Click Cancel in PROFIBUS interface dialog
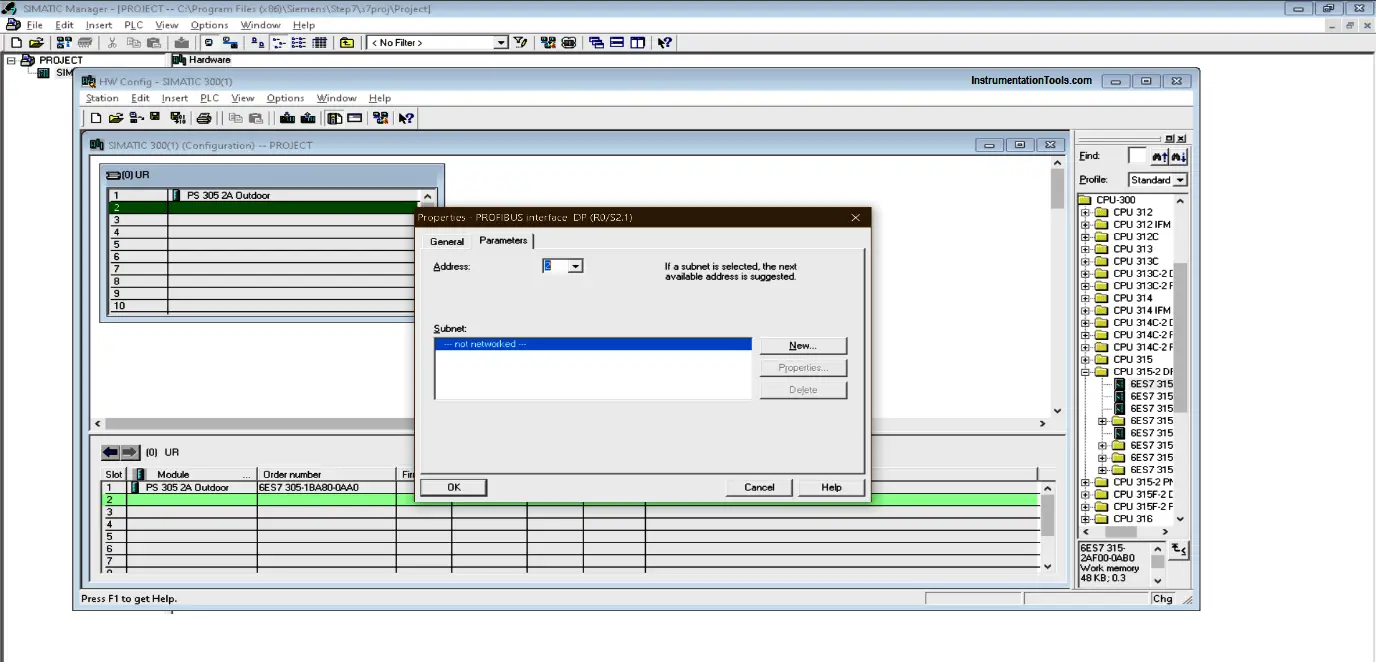 click(759, 487)
